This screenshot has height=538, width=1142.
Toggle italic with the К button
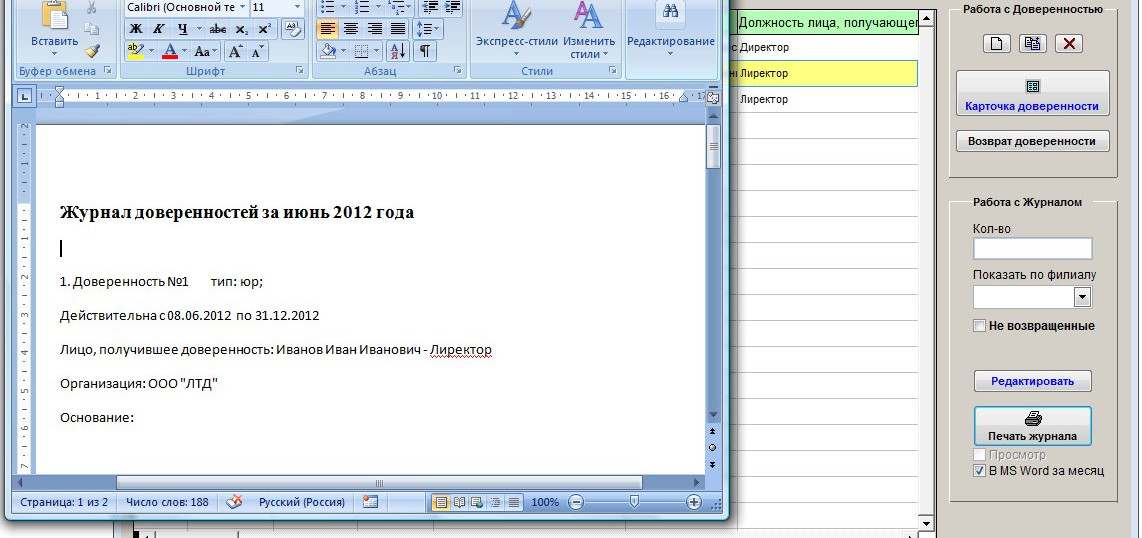click(x=159, y=29)
